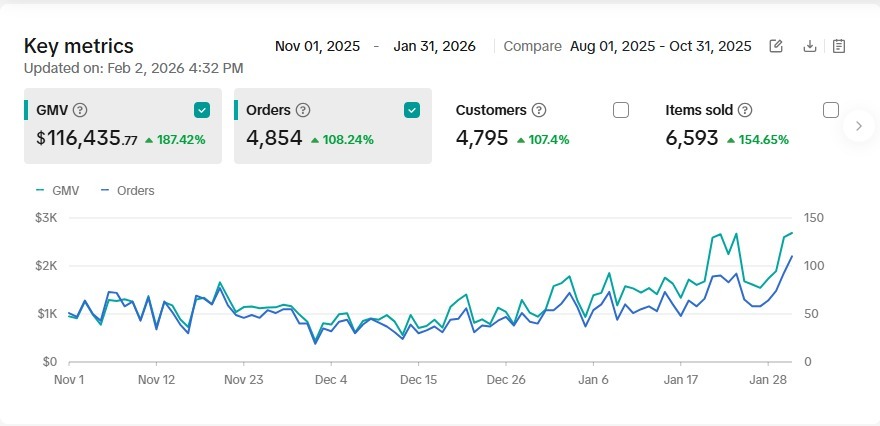Check the Items sold checkbox

[831, 110]
